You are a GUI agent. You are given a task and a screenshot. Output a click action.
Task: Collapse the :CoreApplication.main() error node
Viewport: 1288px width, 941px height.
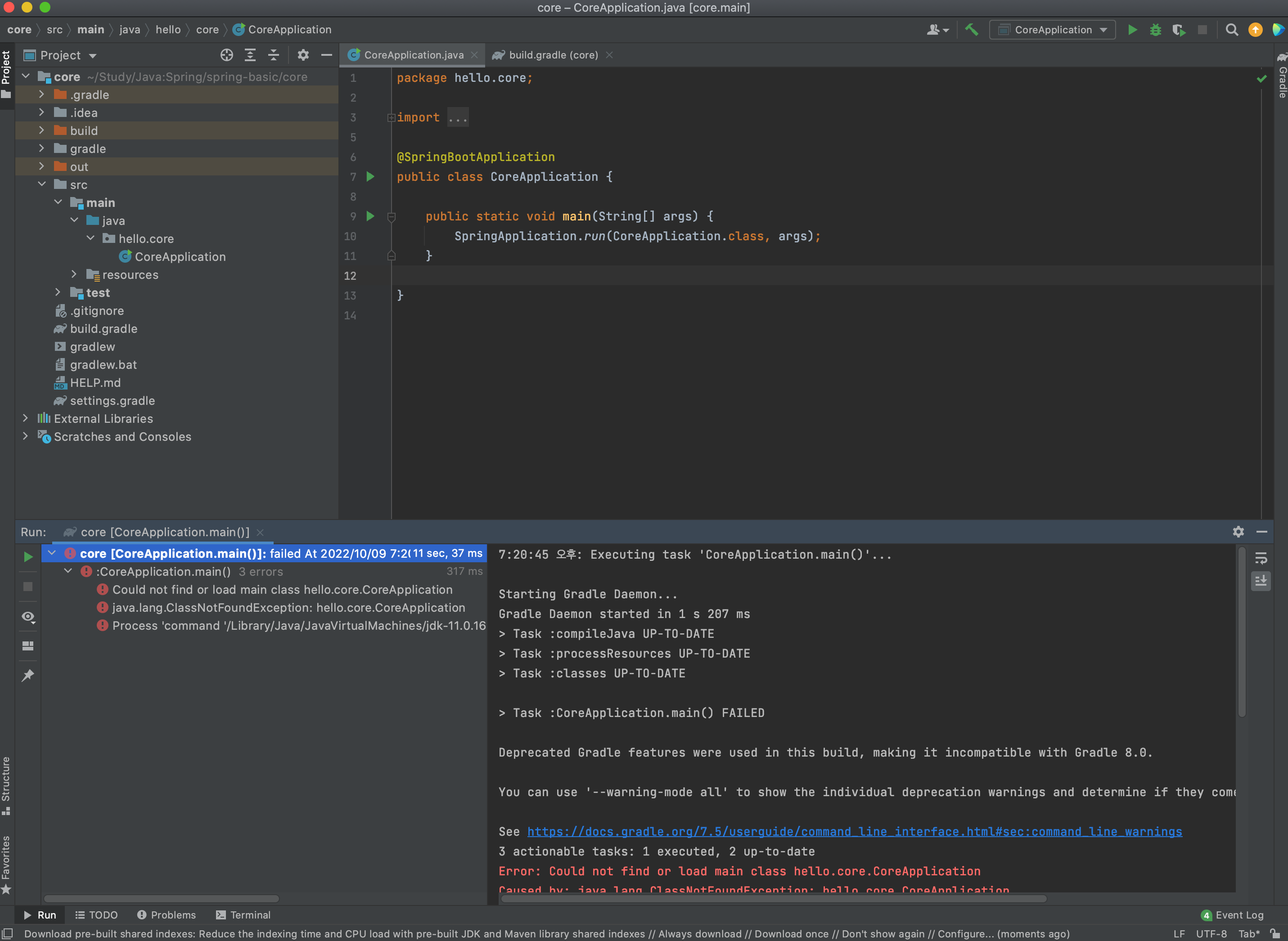68,571
